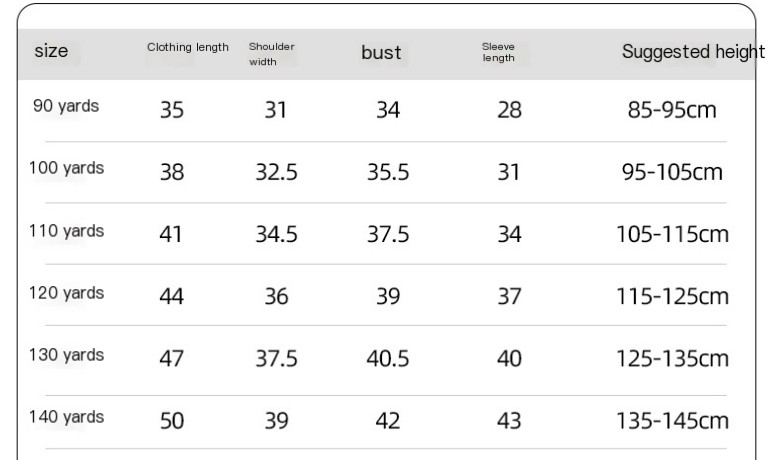Select the '90 yards' size label
This screenshot has width=775, height=460.
(x=66, y=106)
